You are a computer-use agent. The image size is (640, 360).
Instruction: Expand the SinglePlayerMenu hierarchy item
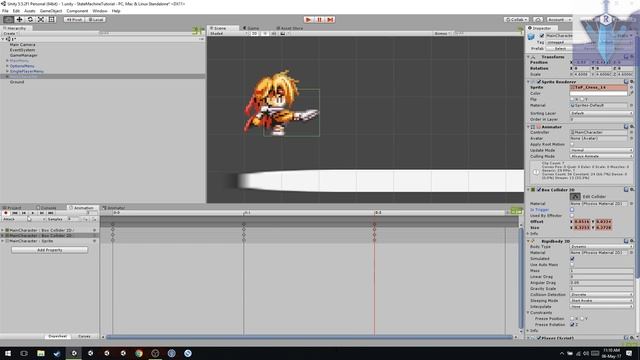7,71
